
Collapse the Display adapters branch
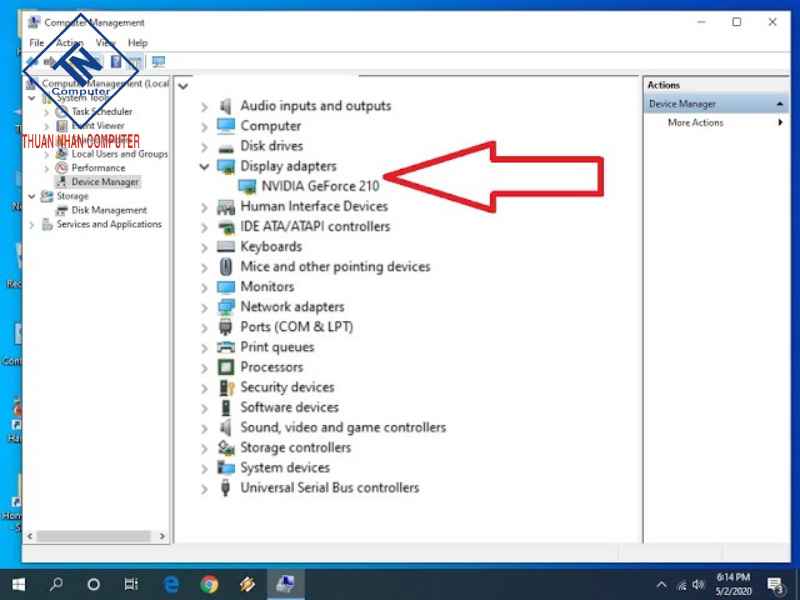[x=205, y=166]
